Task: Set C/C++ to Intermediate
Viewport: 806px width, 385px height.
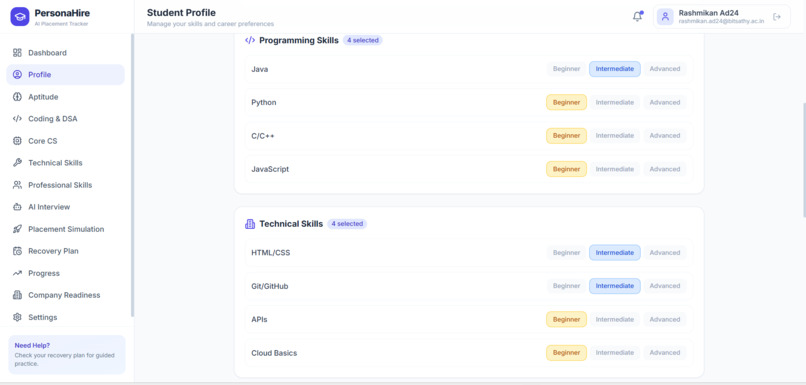Action: pos(615,136)
